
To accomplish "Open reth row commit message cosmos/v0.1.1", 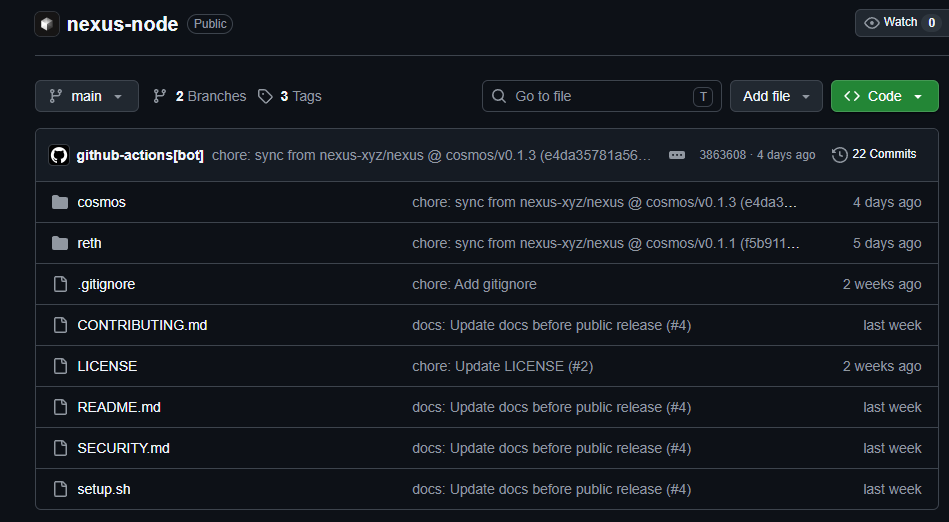I will pyautogui.click(x=606, y=243).
